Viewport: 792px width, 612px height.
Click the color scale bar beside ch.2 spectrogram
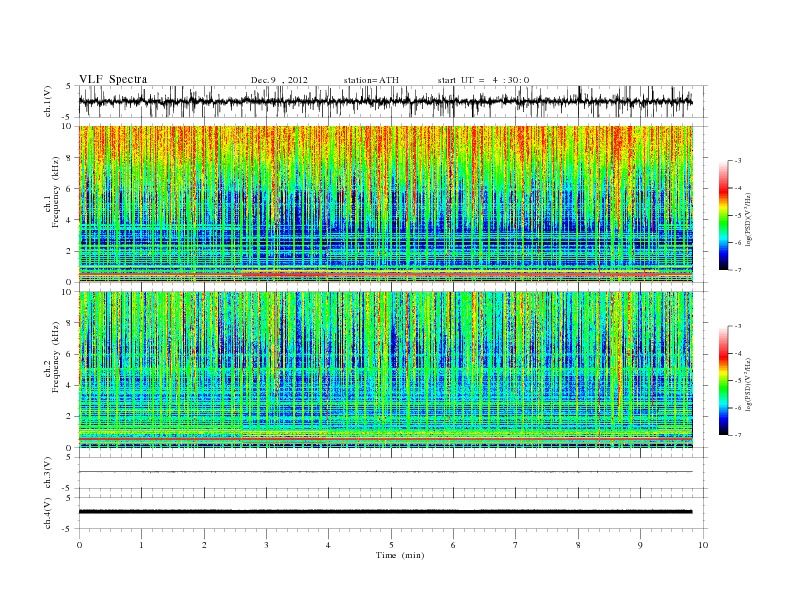(724, 381)
